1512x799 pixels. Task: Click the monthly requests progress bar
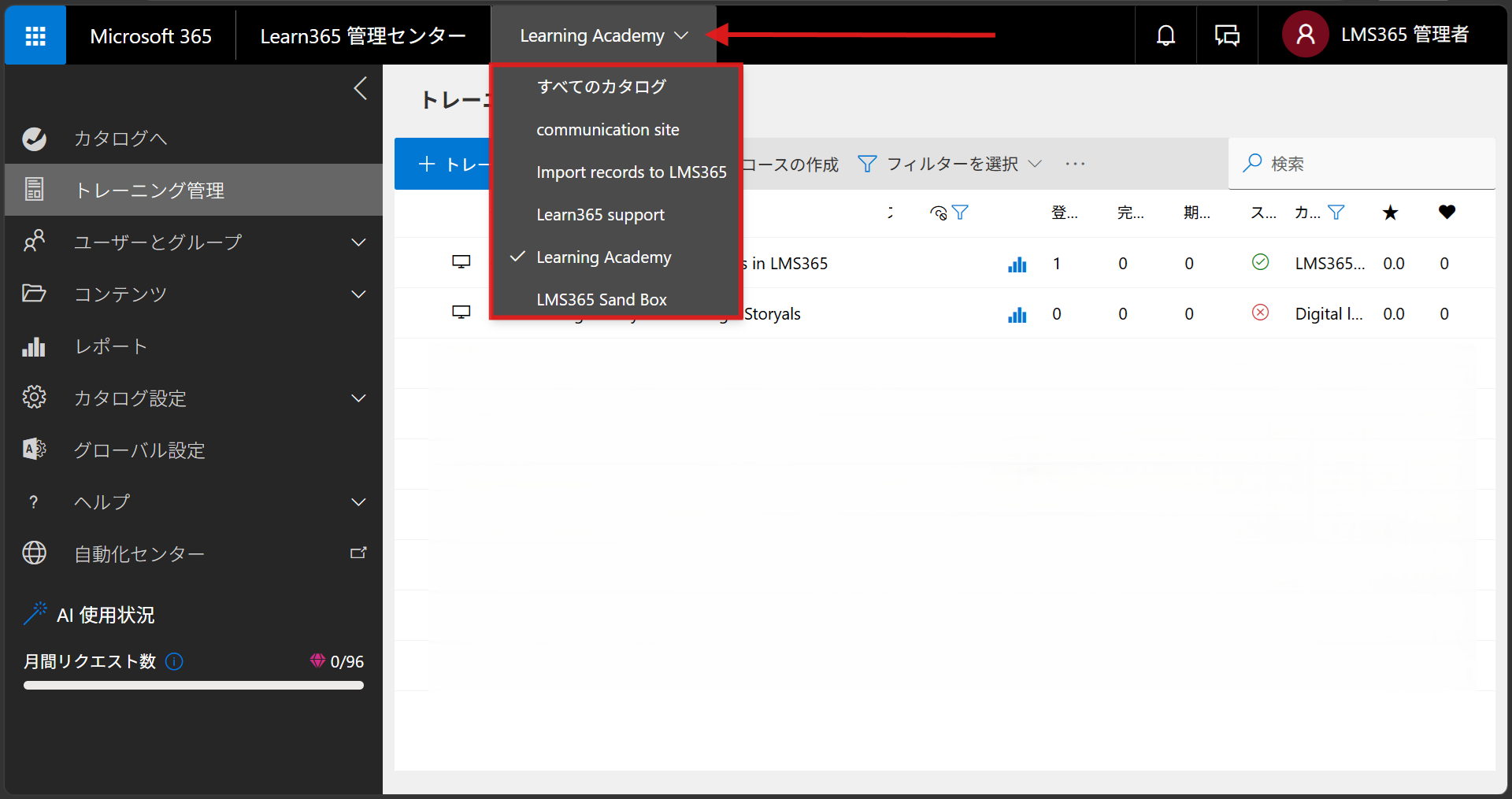coord(194,686)
